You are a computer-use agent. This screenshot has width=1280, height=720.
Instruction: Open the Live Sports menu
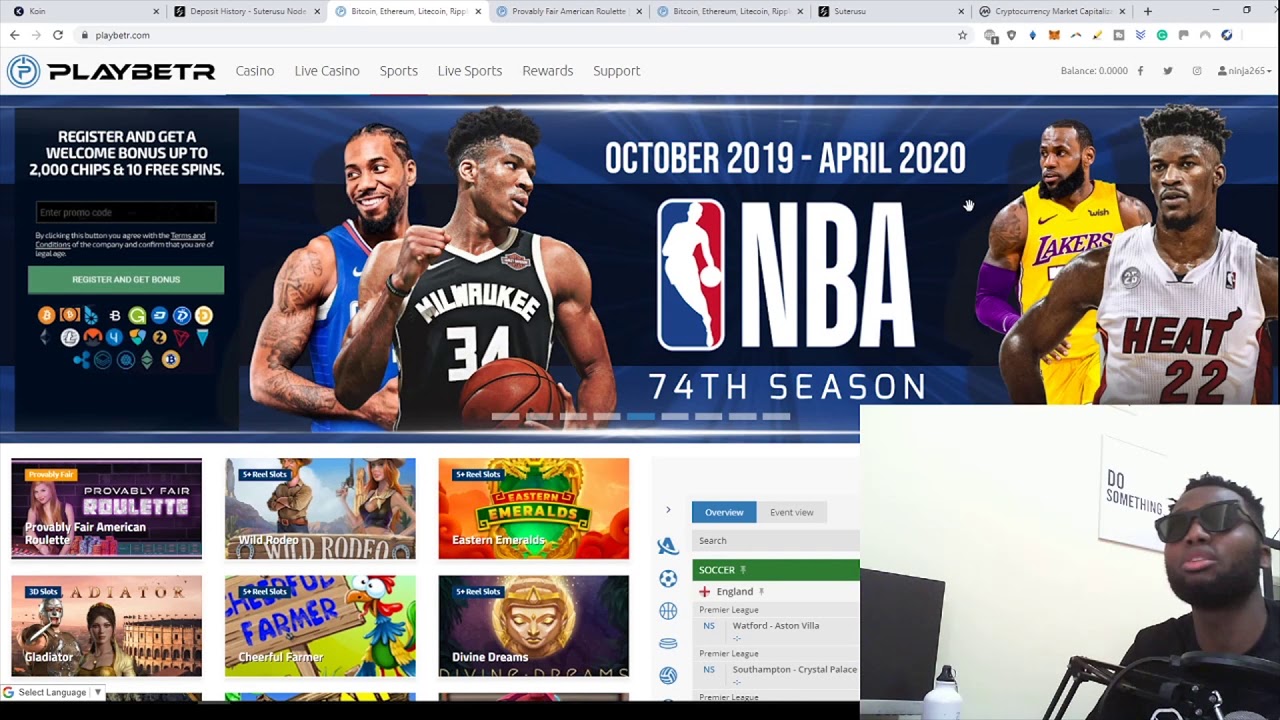pyautogui.click(x=469, y=71)
